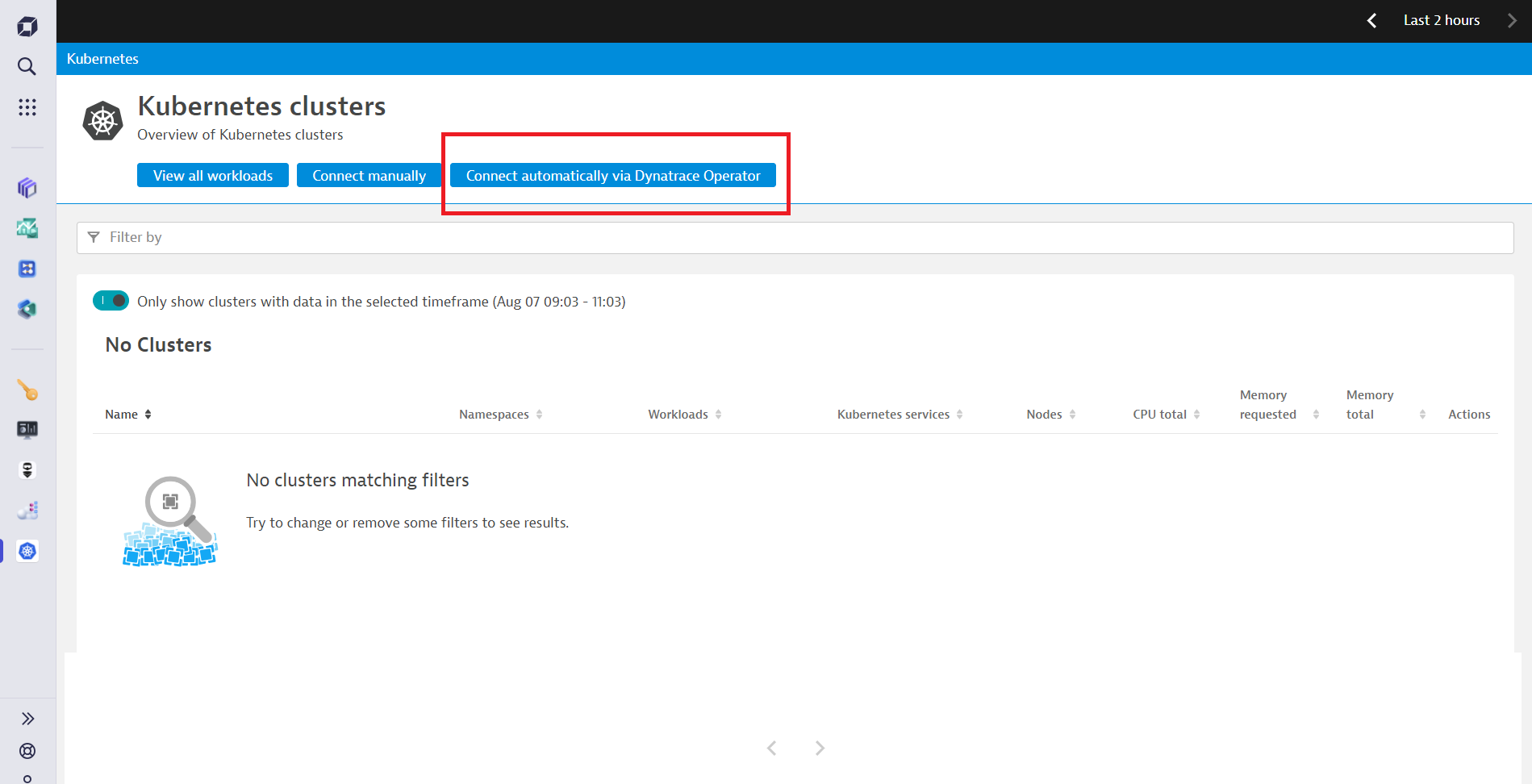Open the purple cube sidebar app
The width and height of the screenshot is (1532, 784).
27,188
